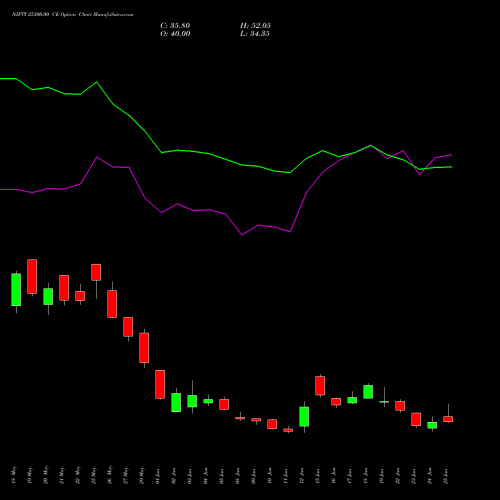Click the 21 May date label

(x=62, y=475)
